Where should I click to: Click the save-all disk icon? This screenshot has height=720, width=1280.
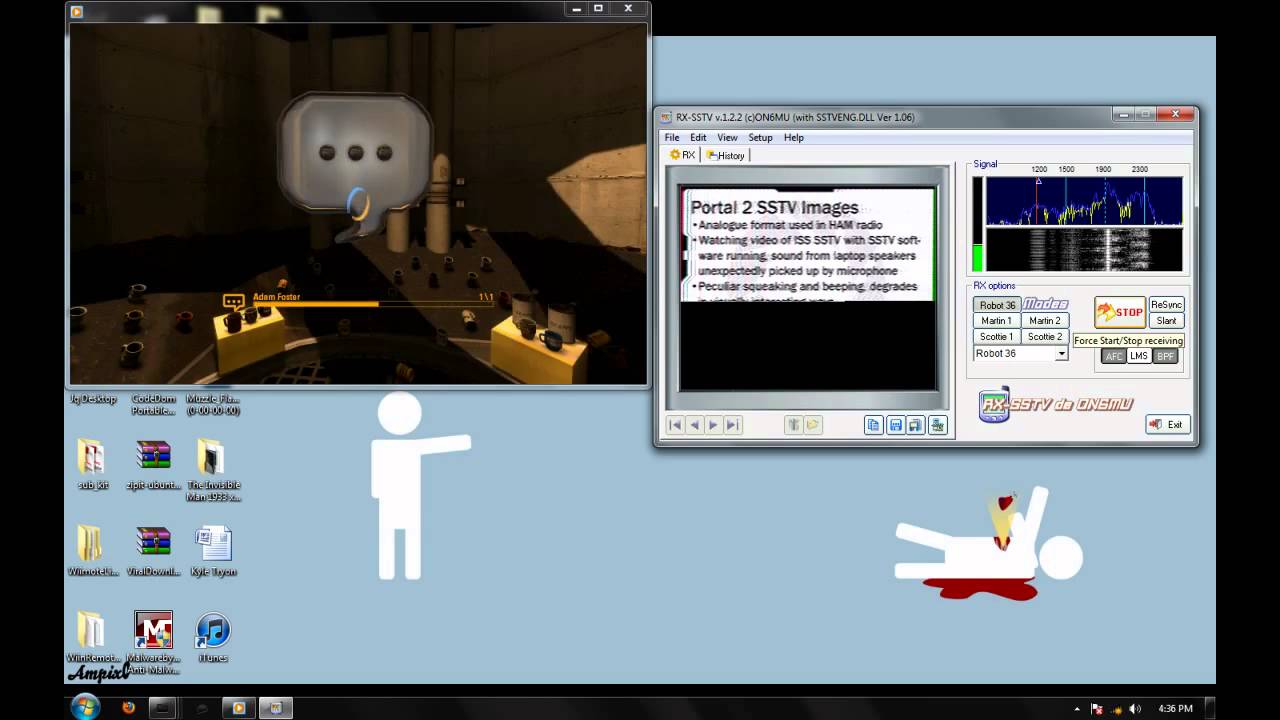coord(916,425)
